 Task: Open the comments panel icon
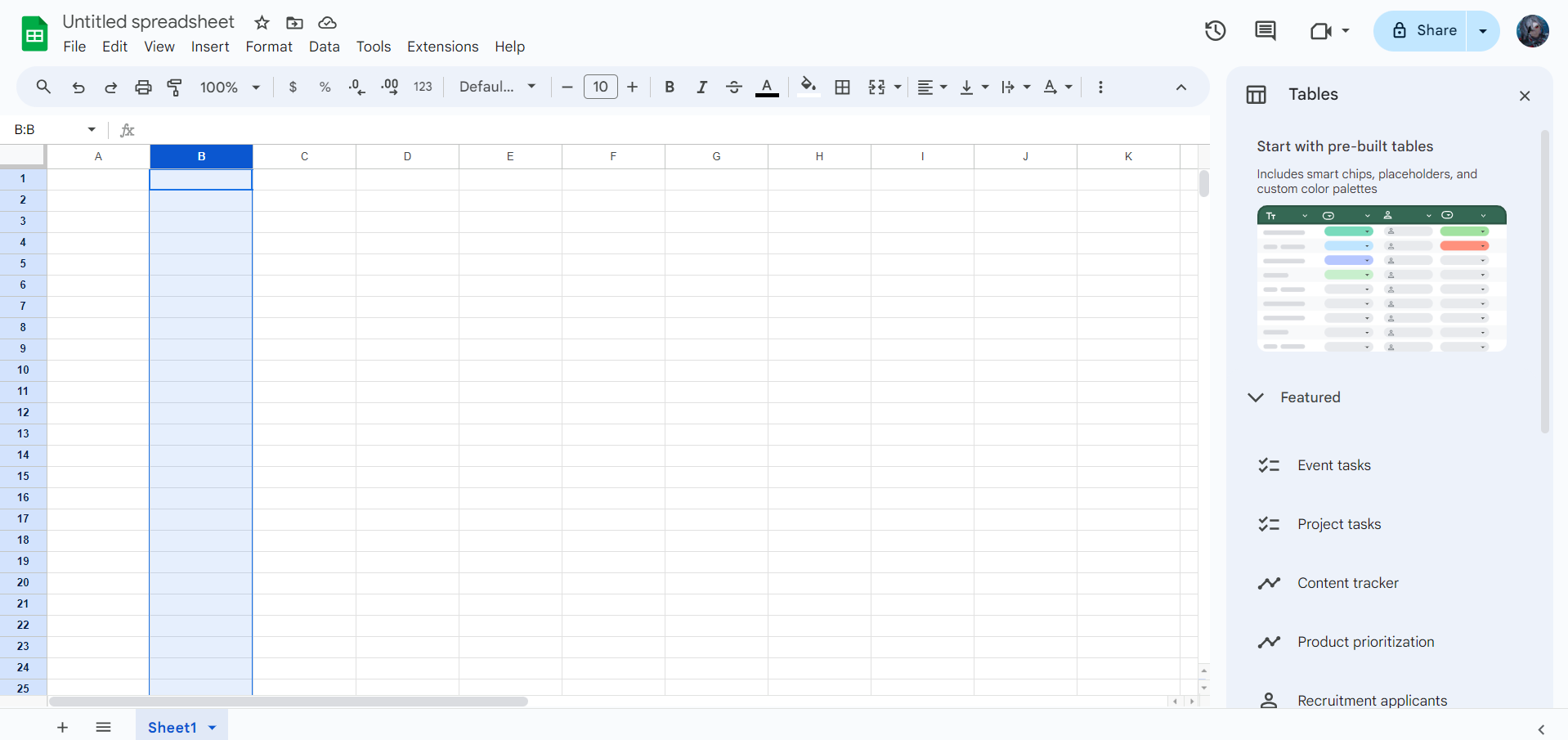[x=1265, y=31]
